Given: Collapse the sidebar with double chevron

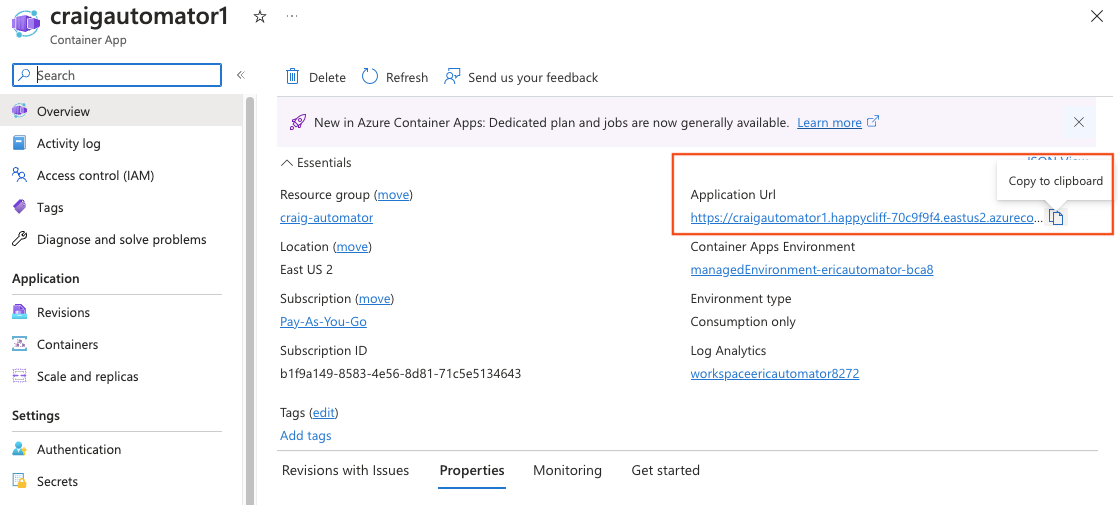Looking at the screenshot, I should (x=240, y=75).
